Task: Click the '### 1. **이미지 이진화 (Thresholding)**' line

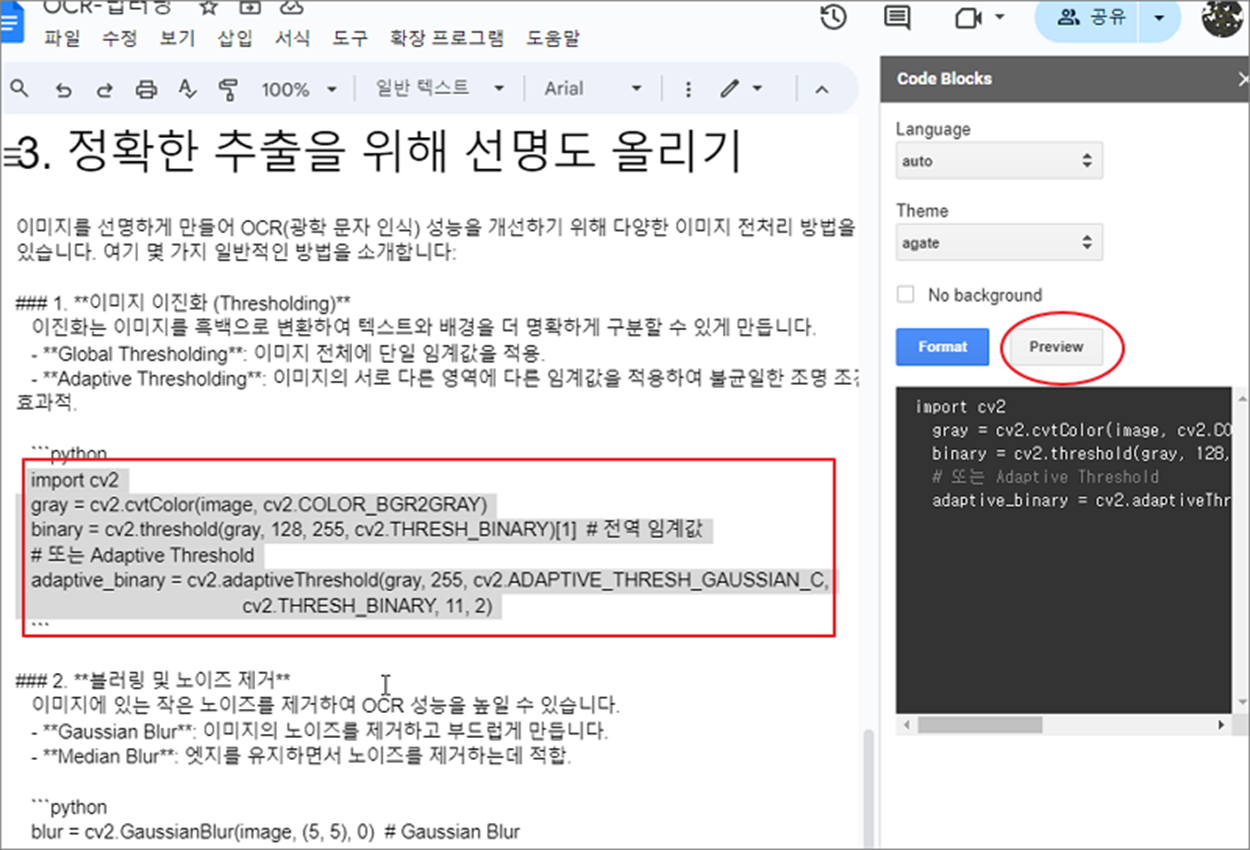Action: pos(183,303)
